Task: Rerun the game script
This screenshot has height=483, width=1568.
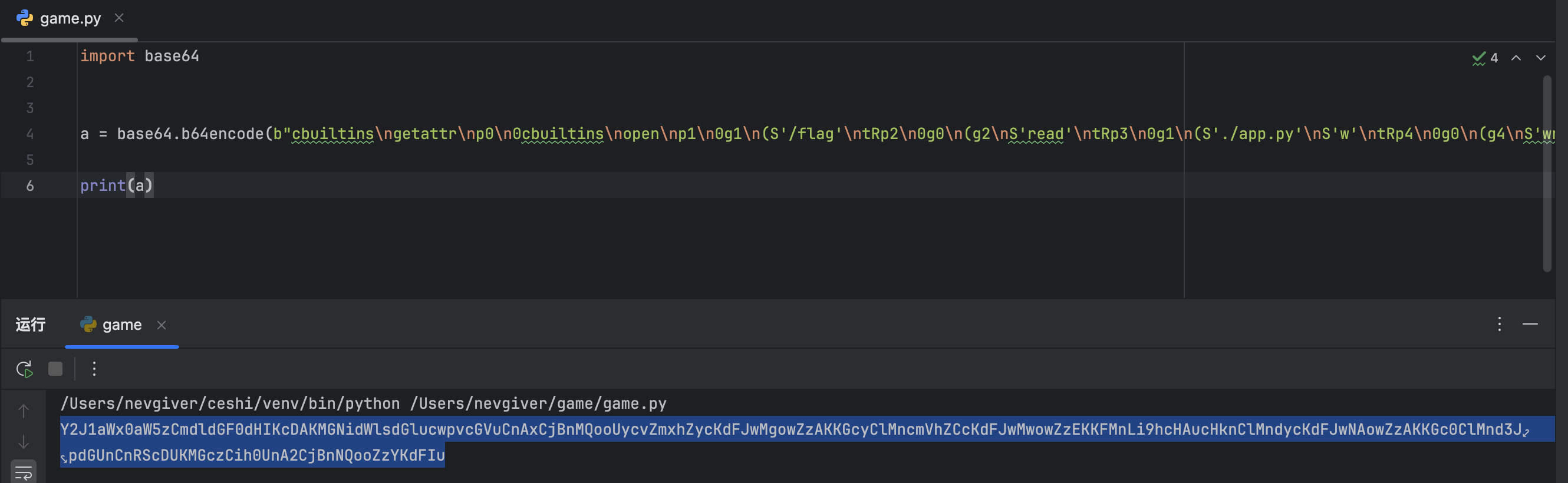Action: 24,369
